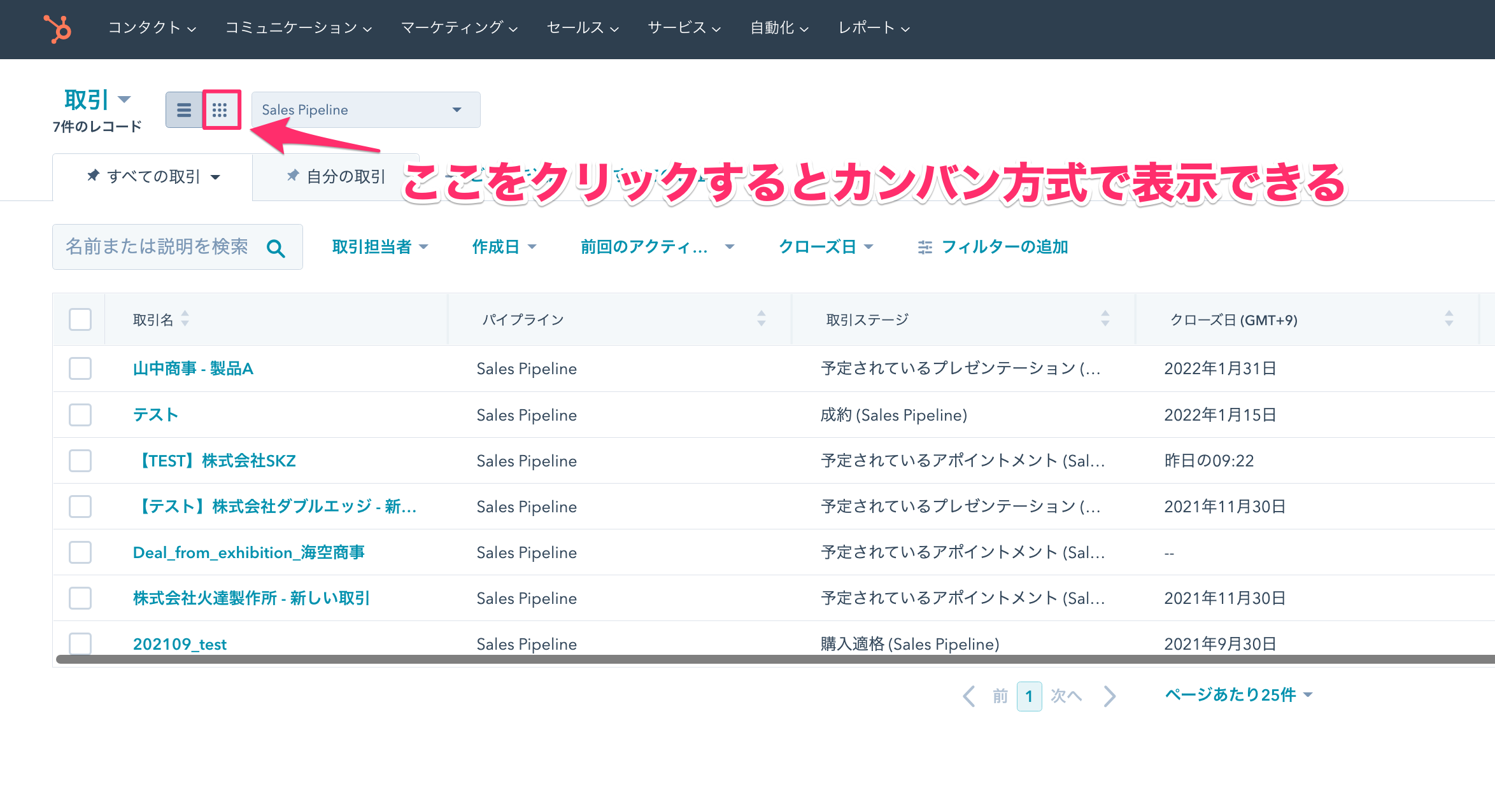Open deal 【TEST】株式会社SKZ
Screen dimensions: 1495x812
215,461
